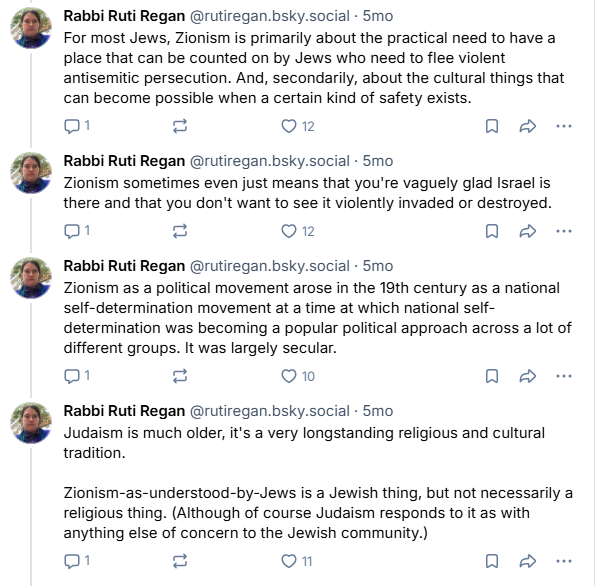Bookmark the first post in the thread
The width and height of the screenshot is (596, 586).
tap(492, 126)
